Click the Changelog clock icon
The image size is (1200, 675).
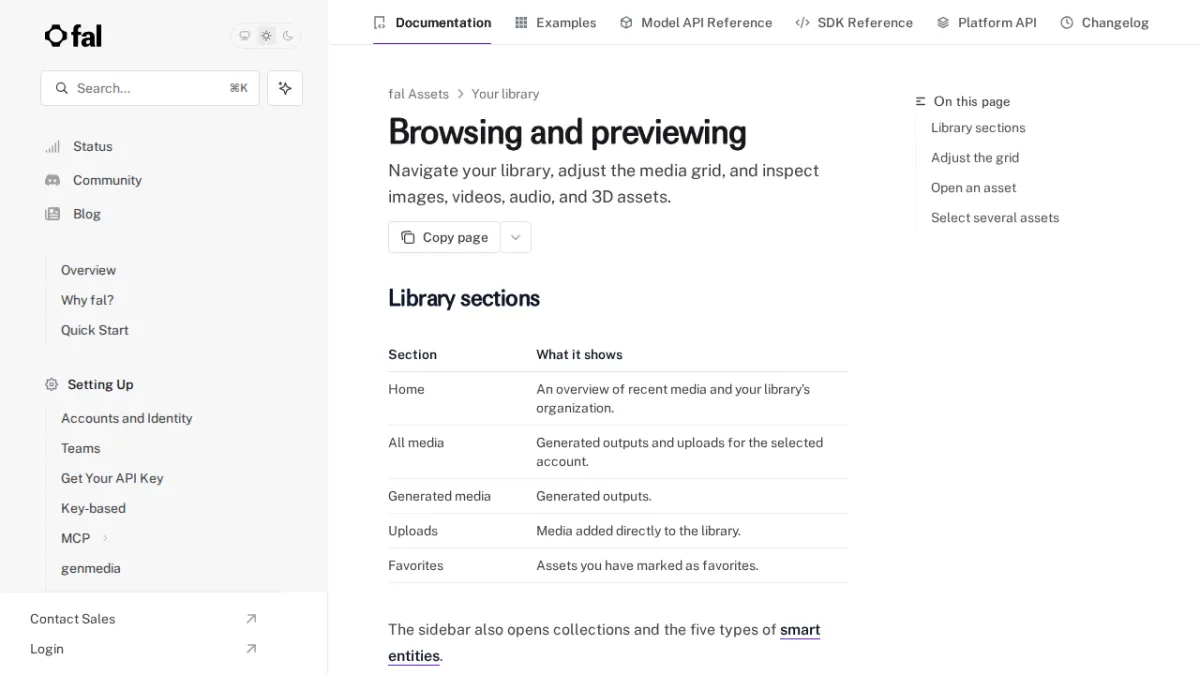click(x=1067, y=22)
